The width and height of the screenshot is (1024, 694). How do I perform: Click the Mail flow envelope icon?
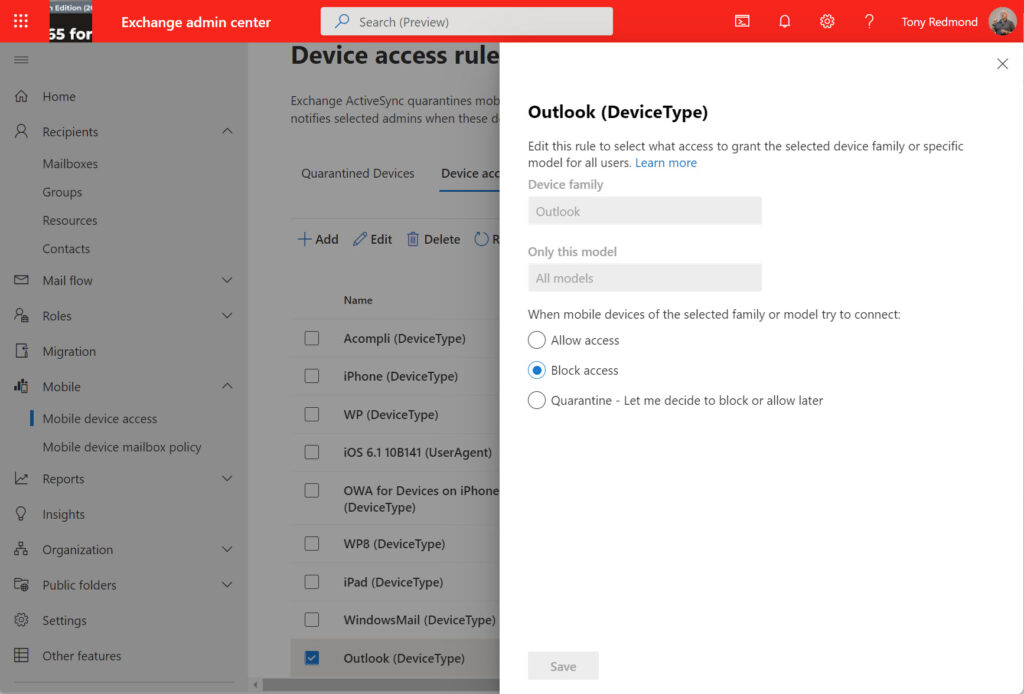click(21, 280)
